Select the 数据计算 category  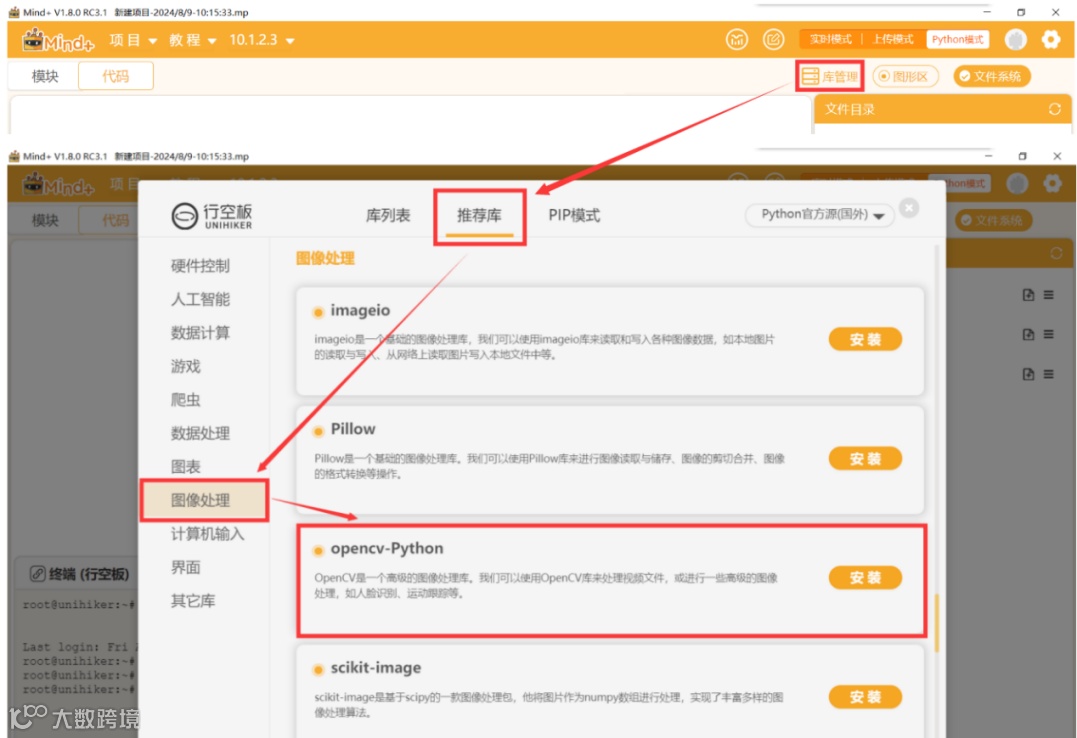click(200, 333)
